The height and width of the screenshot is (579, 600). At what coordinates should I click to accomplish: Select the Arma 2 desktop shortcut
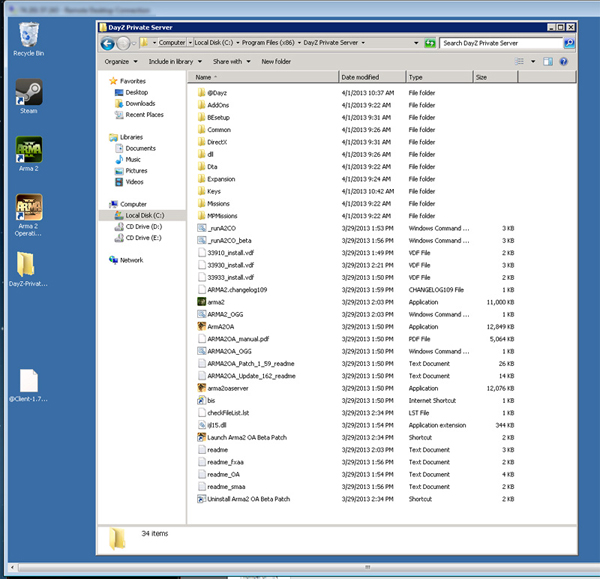click(28, 150)
